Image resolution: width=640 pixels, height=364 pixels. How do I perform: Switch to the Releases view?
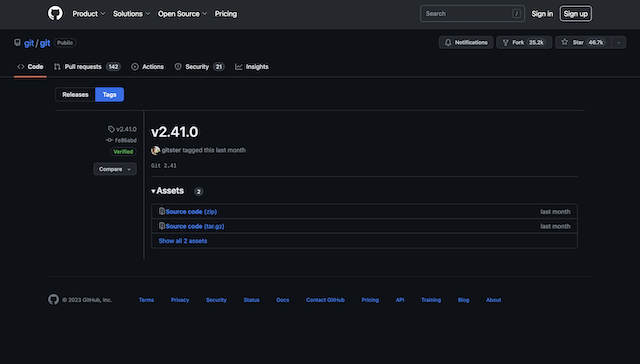75,94
